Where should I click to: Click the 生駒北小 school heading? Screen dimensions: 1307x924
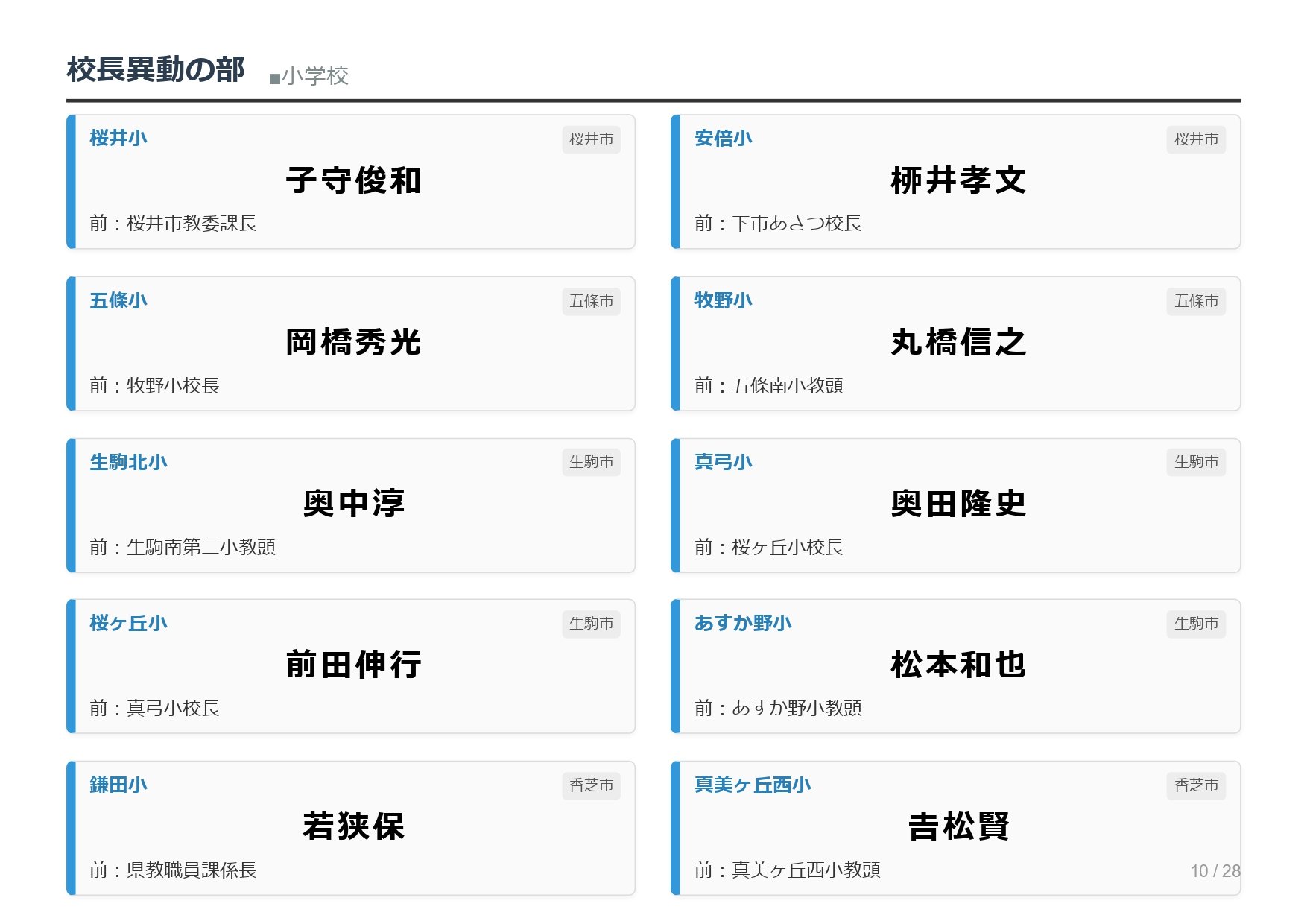pos(128,462)
